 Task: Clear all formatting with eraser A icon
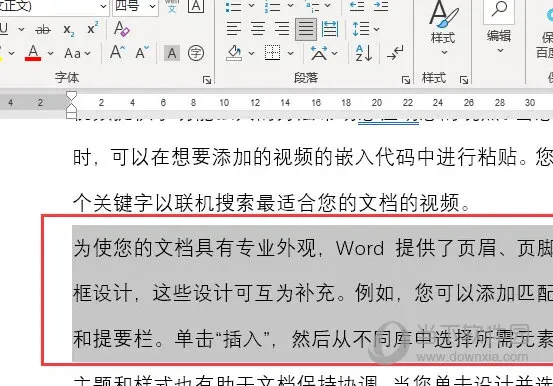click(x=122, y=29)
